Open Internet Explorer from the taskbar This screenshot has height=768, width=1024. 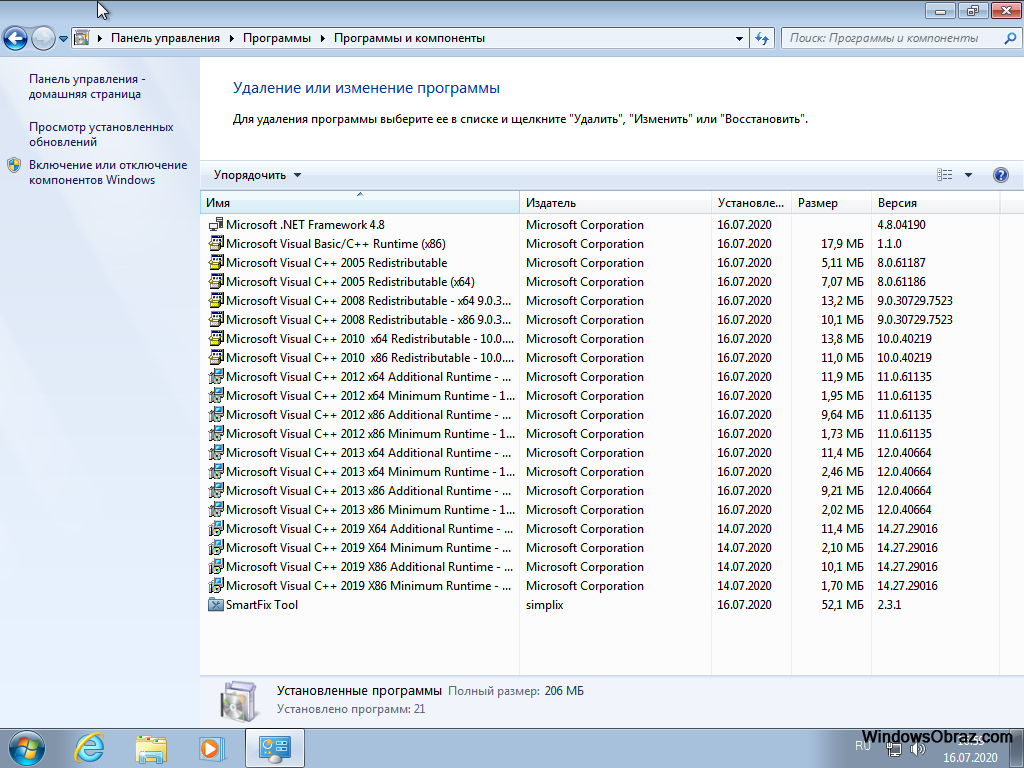(x=90, y=747)
